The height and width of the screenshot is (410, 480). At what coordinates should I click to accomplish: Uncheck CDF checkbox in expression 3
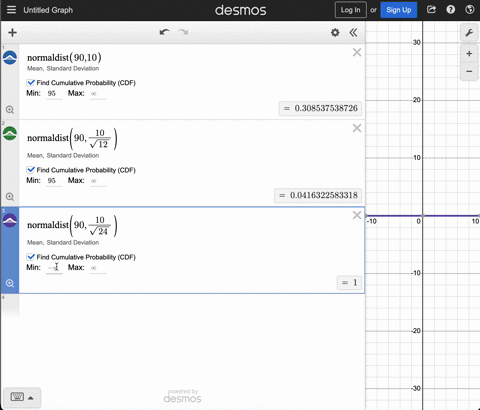(x=31, y=257)
